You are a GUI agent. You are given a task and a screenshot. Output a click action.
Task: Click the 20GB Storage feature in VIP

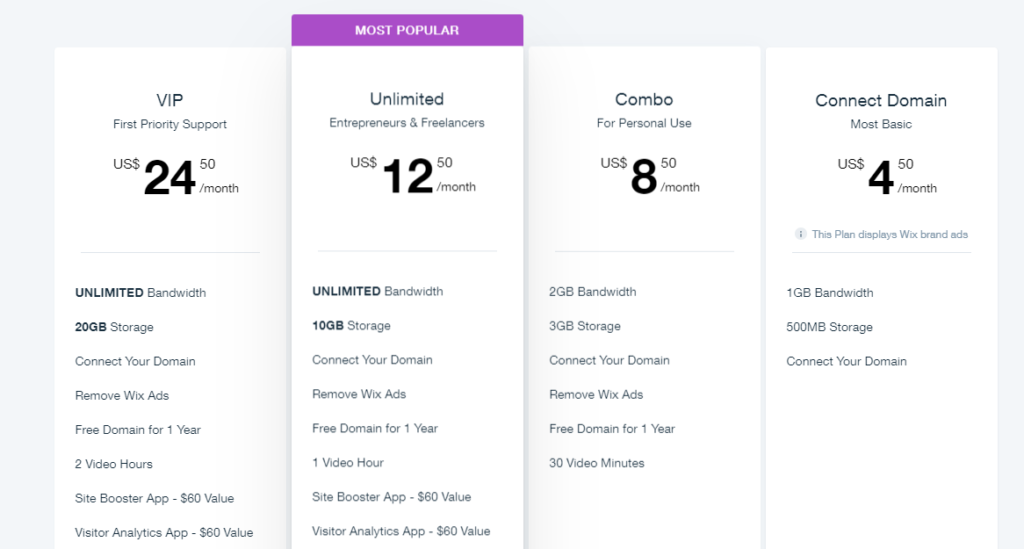114,327
